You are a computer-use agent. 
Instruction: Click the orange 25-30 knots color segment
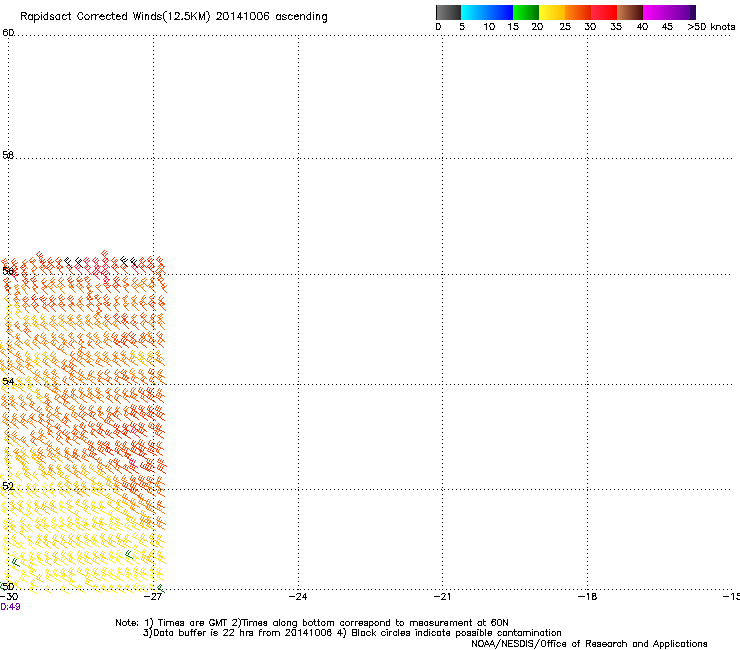click(578, 12)
